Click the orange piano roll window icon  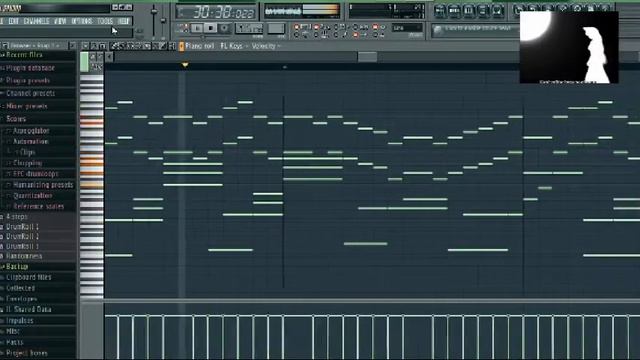click(x=182, y=46)
